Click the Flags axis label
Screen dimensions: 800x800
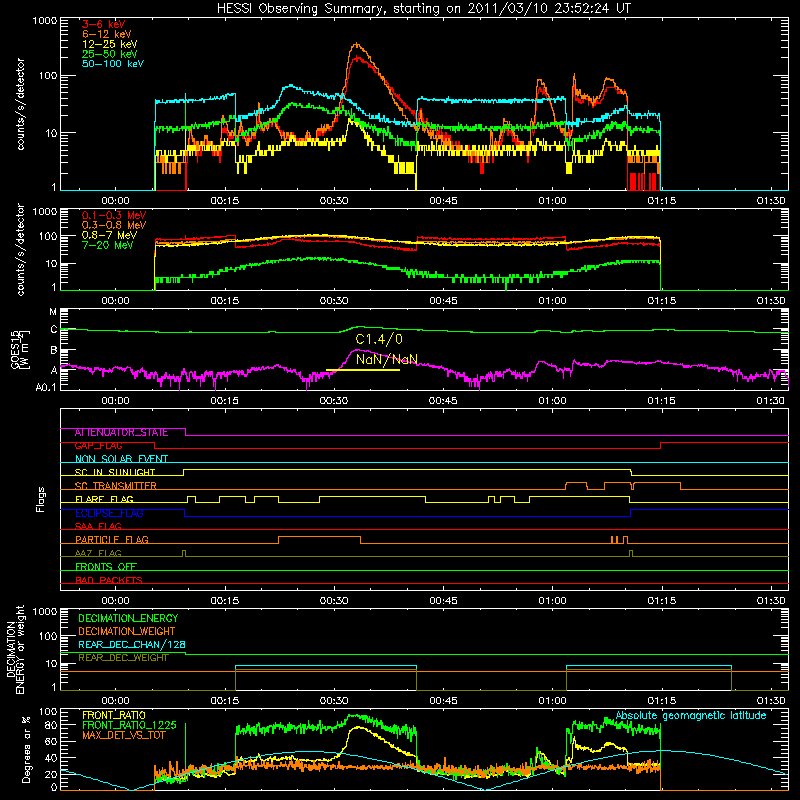pyautogui.click(x=41, y=499)
